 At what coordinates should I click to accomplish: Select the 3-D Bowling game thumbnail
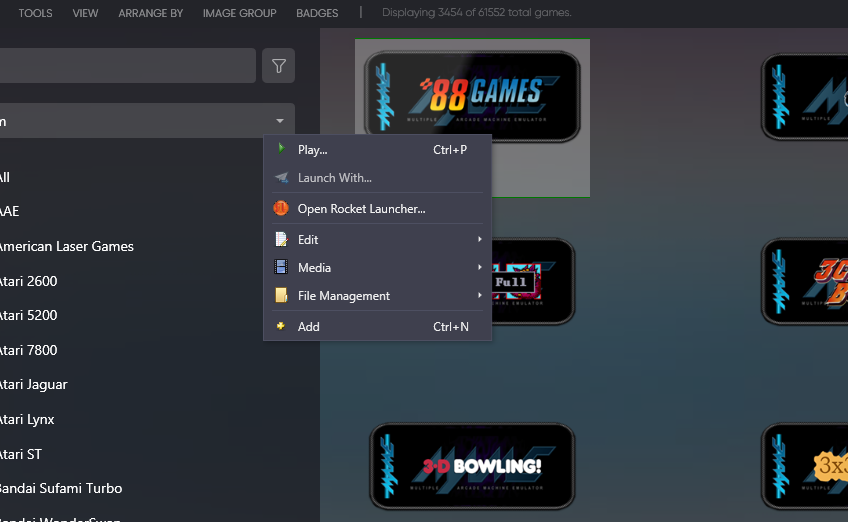(x=472, y=466)
